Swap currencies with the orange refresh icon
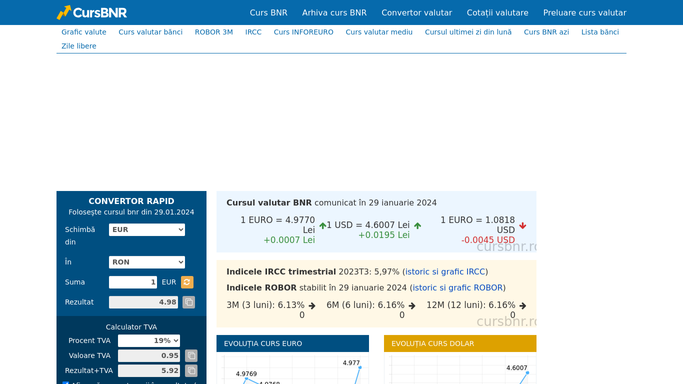Viewport: 683px width, 384px height. pyautogui.click(x=187, y=282)
